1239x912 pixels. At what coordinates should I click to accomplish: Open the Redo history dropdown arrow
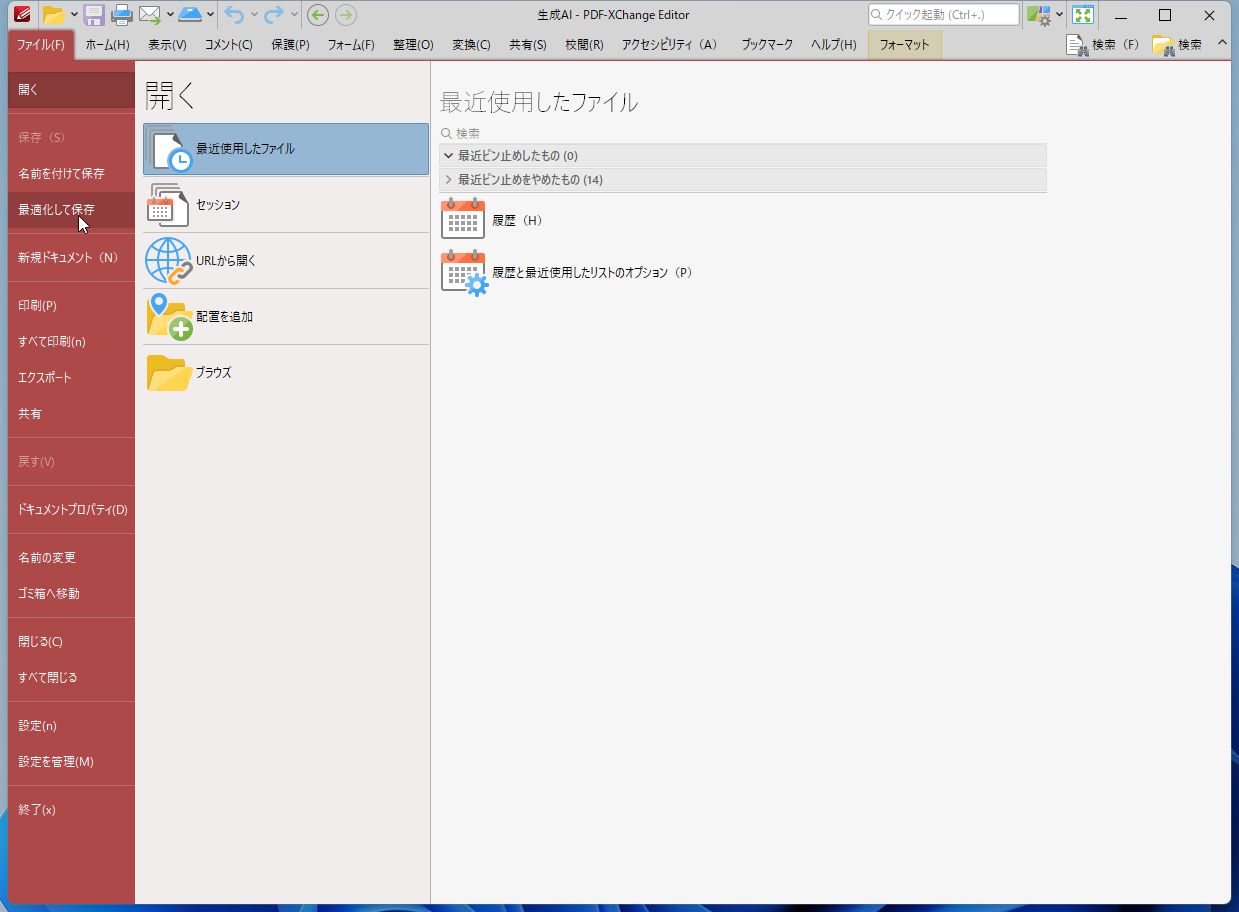point(294,15)
